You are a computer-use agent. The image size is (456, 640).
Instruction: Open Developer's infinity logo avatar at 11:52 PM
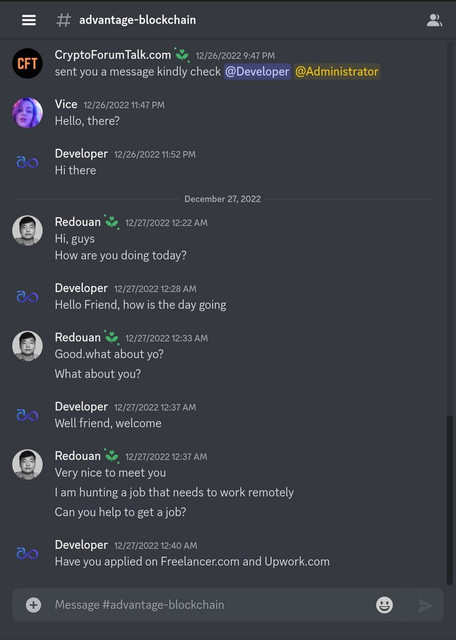pyautogui.click(x=27, y=162)
